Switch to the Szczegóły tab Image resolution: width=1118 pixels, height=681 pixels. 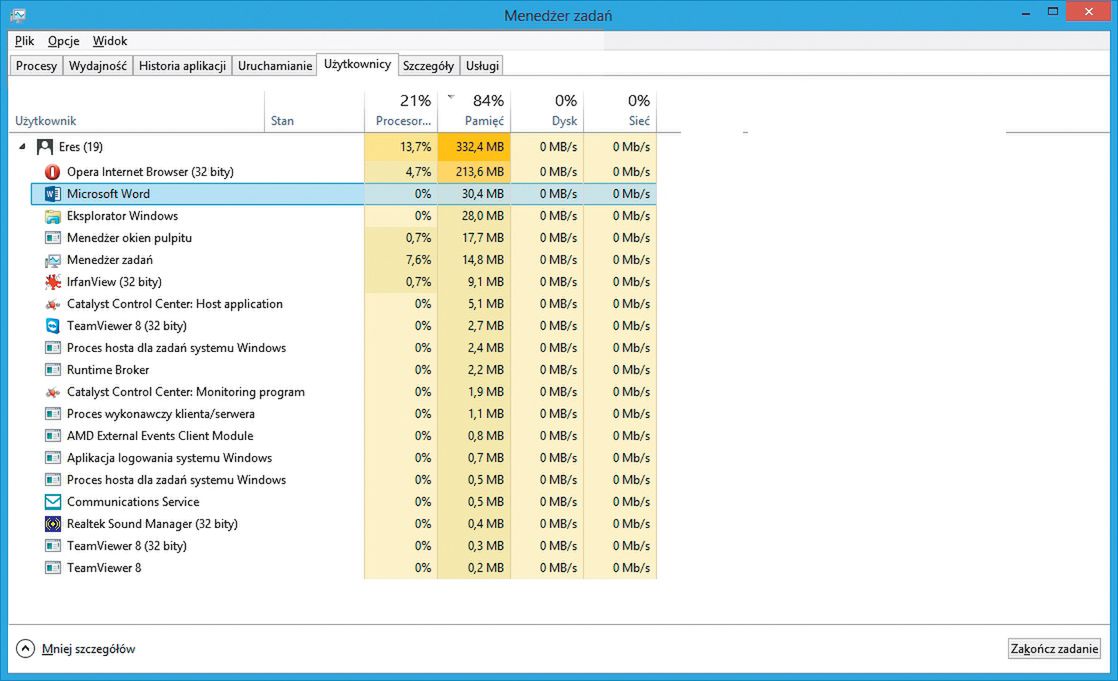(428, 66)
